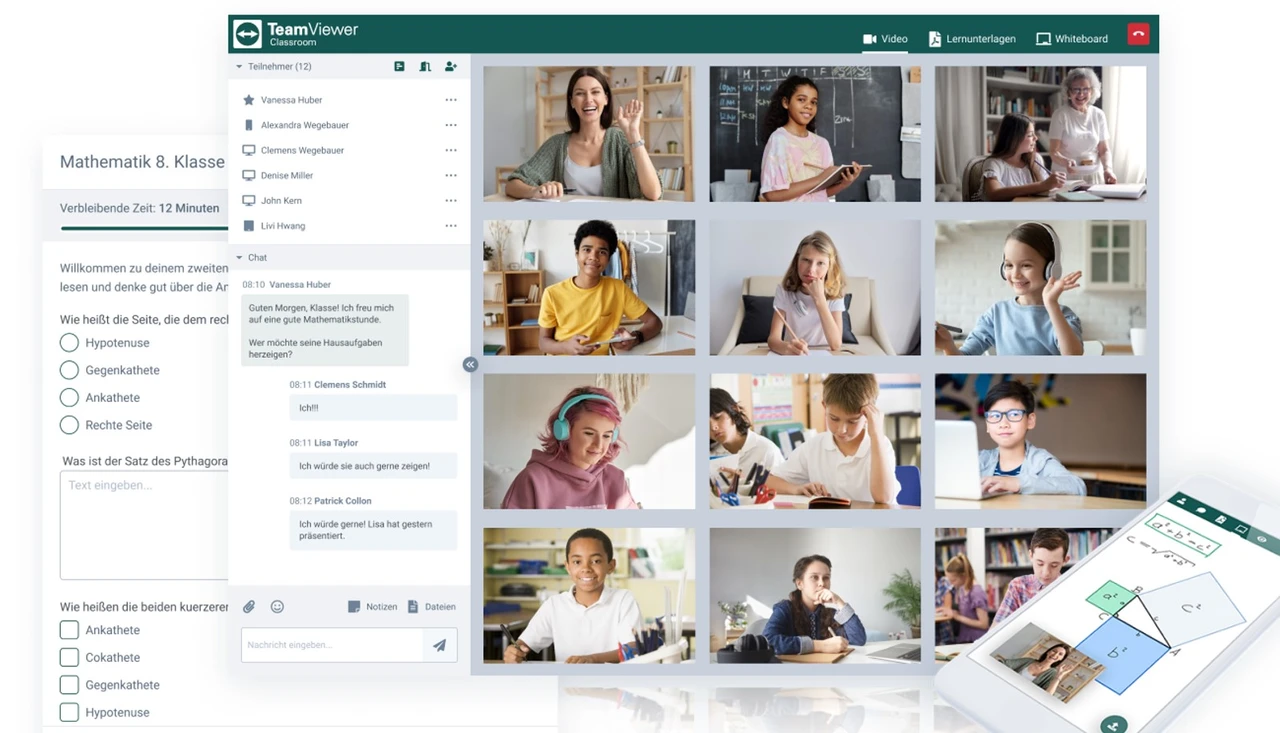Open options dropdown for Denise Miller
This screenshot has width=1280, height=733.
(451, 176)
